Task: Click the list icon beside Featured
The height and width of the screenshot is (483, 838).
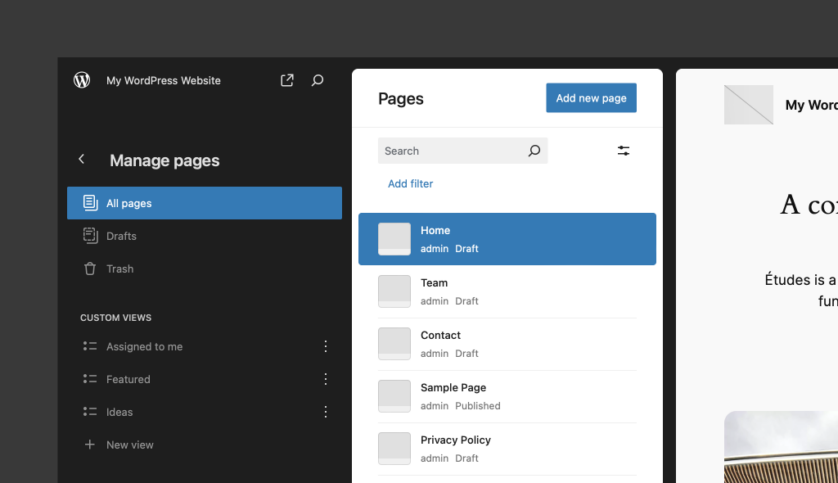Action: (90, 379)
